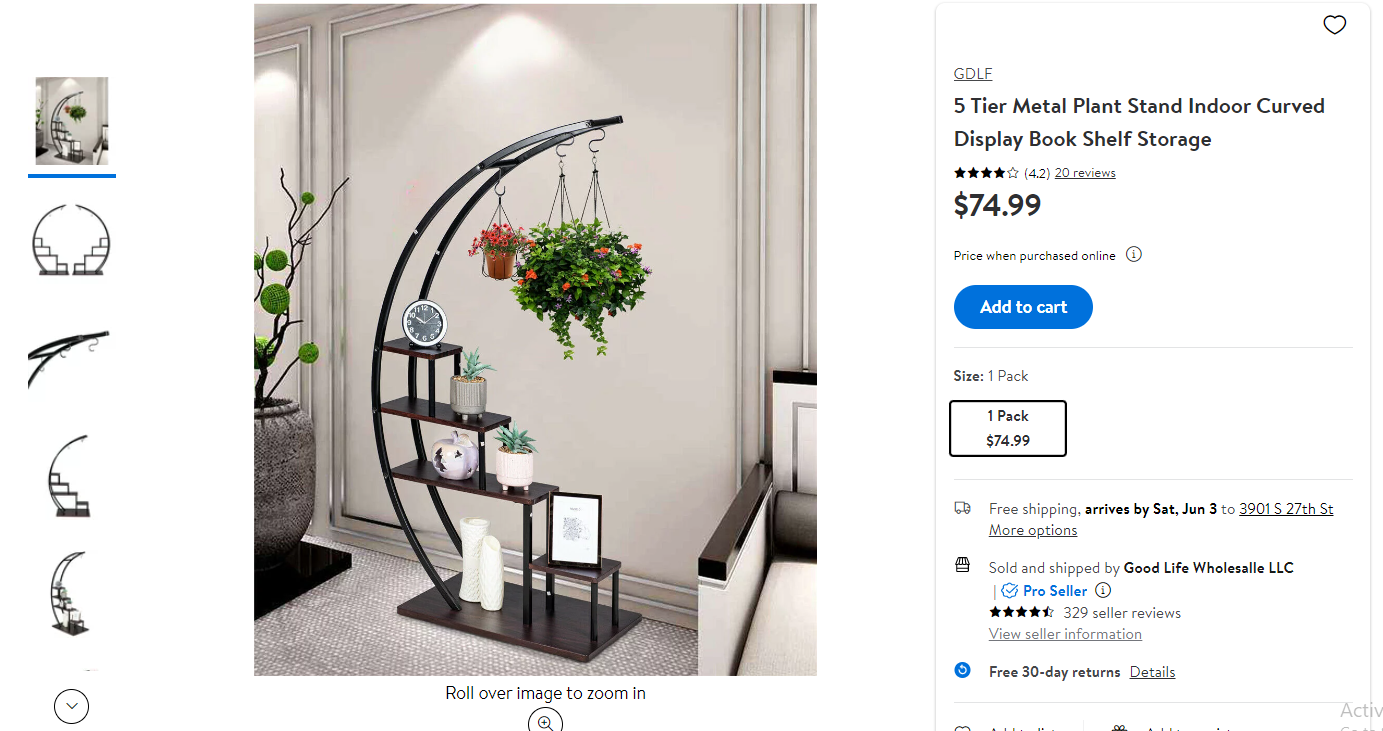Open the GDLF brand link
The height and width of the screenshot is (731, 1383).
coord(973,74)
